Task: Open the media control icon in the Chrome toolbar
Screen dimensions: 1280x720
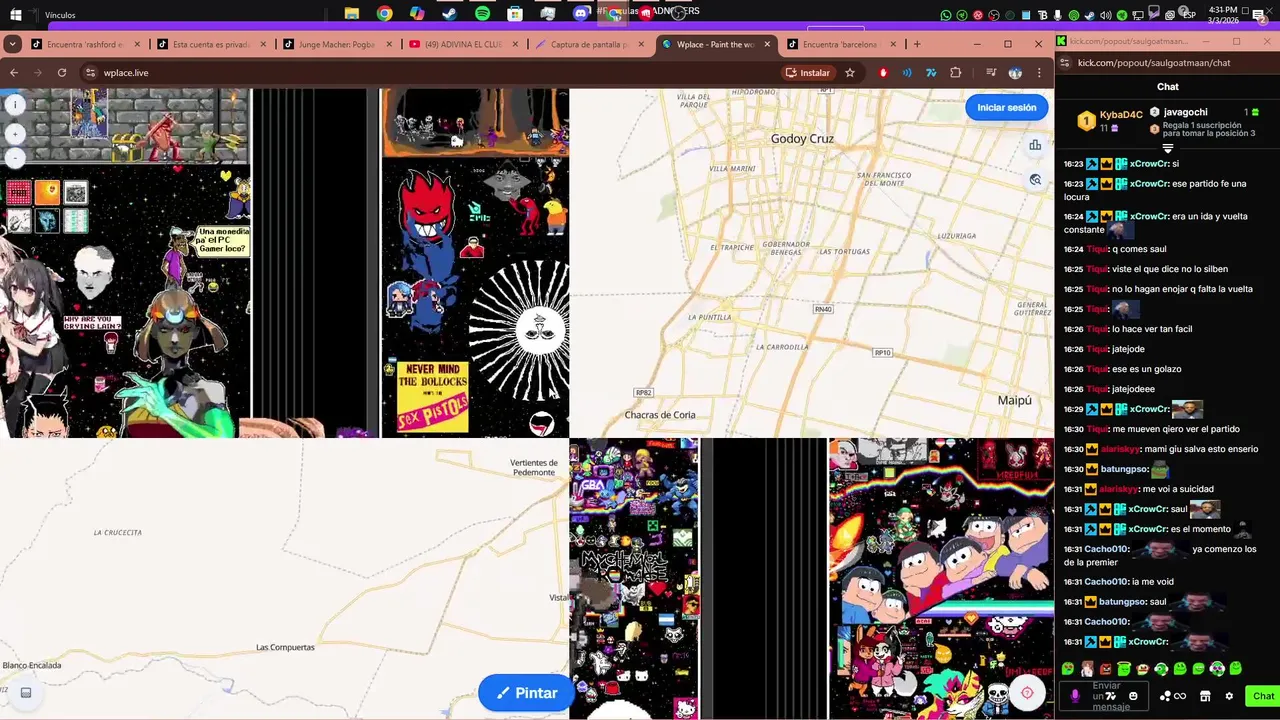Action: [990, 73]
